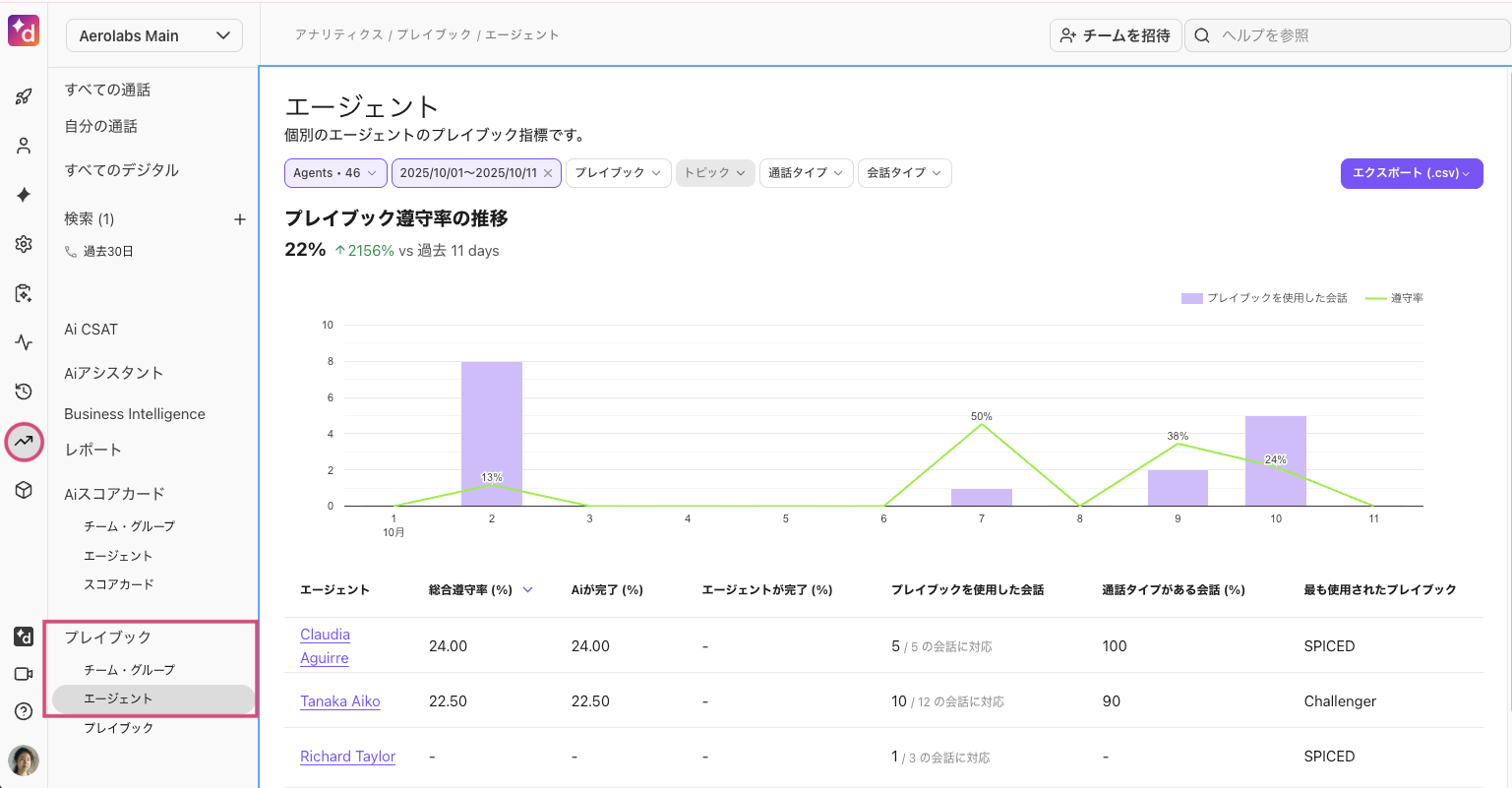Viewport: 1512px width, 788px height.
Task: Click the help question mark icon
Action: 24,711
